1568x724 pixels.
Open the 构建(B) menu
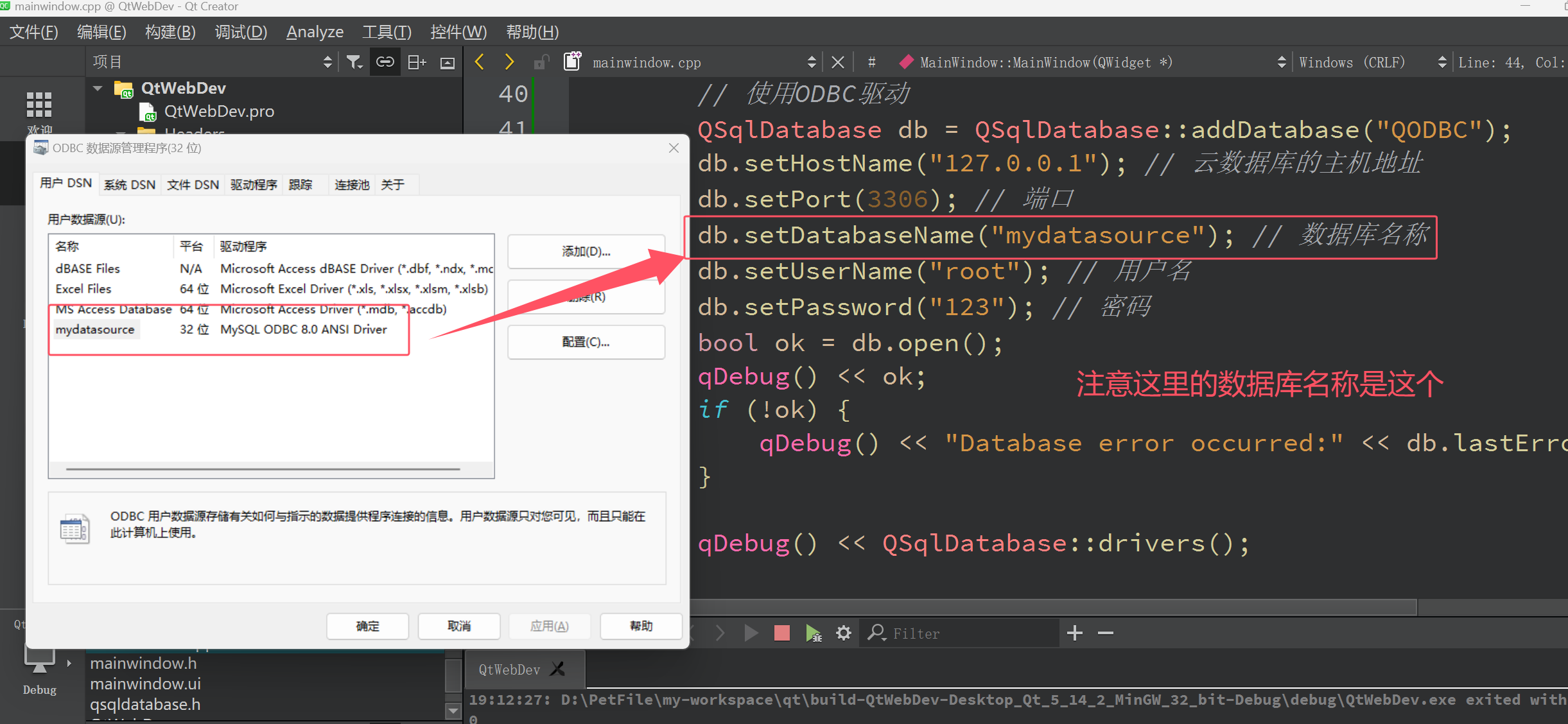tap(170, 31)
